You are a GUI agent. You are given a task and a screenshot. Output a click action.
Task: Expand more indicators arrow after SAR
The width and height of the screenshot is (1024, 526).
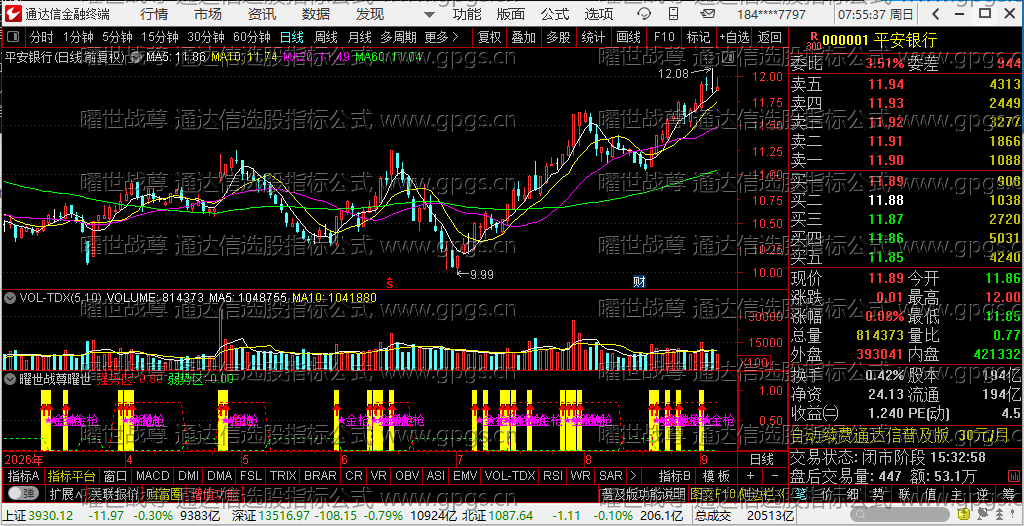point(632,476)
